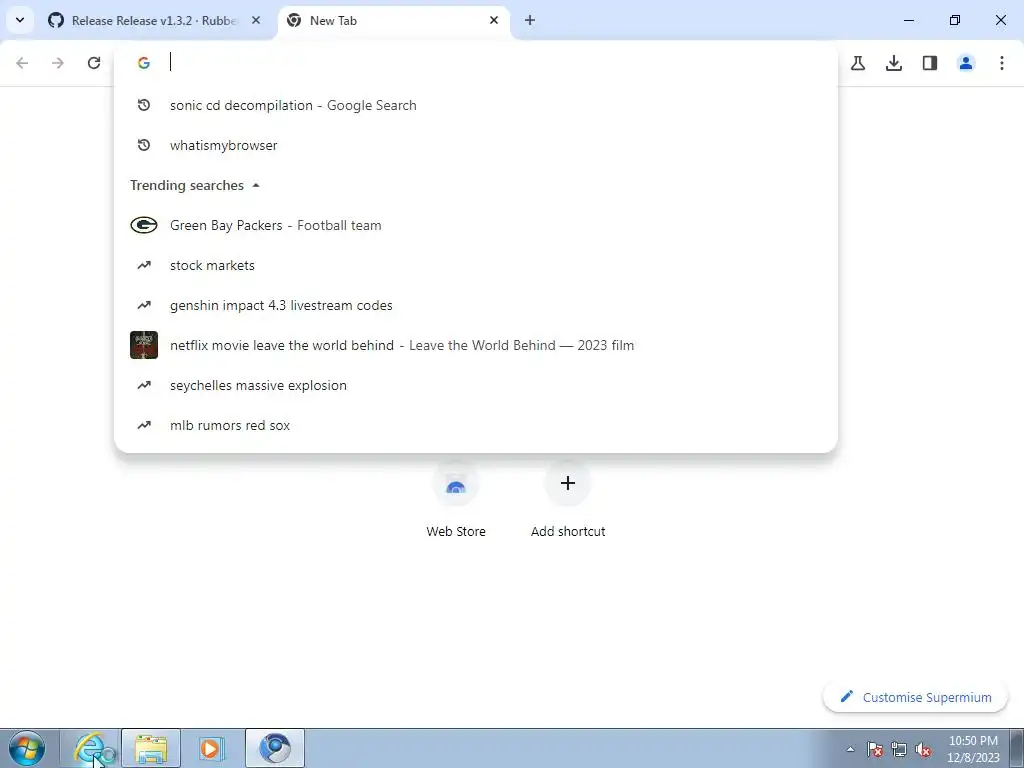Select genshin impact 4.3 livestream codes
The image size is (1024, 768).
[x=475, y=305]
